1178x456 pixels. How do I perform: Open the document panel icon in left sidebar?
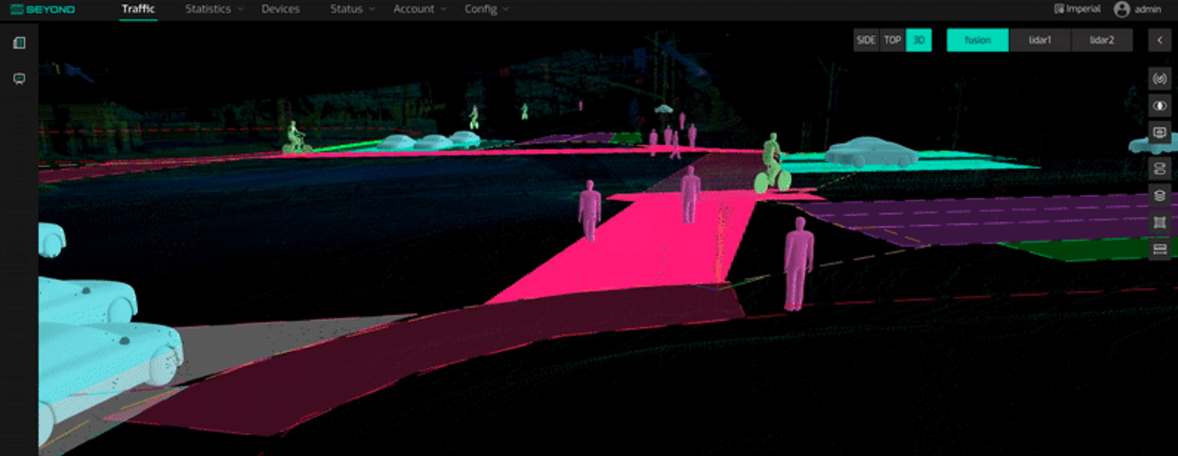(x=19, y=43)
